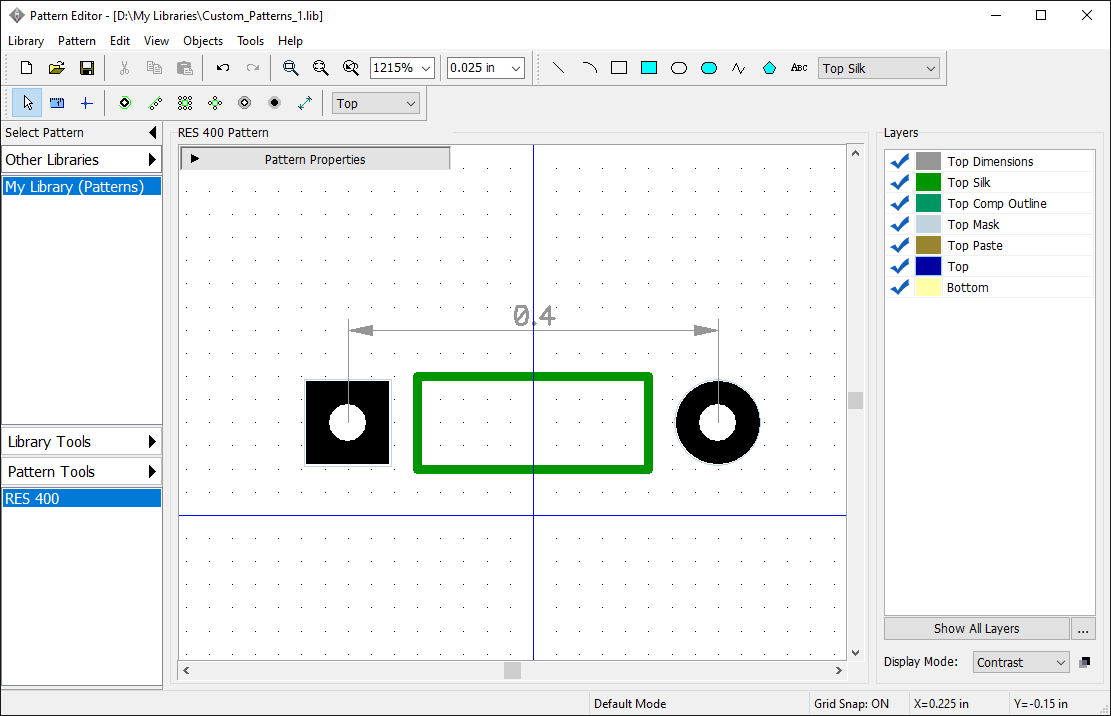
Task: Select the circular pad pattern tool
Action: pos(215,103)
